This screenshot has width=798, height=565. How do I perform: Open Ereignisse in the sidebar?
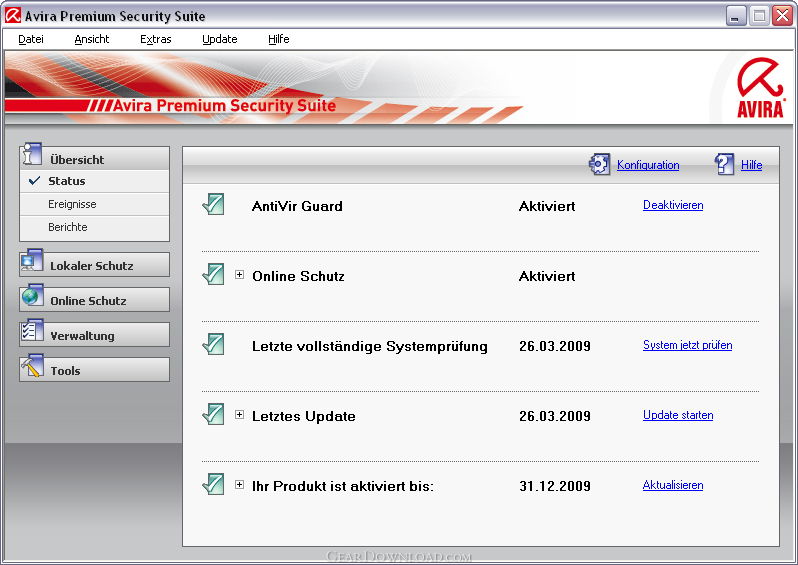[x=95, y=204]
